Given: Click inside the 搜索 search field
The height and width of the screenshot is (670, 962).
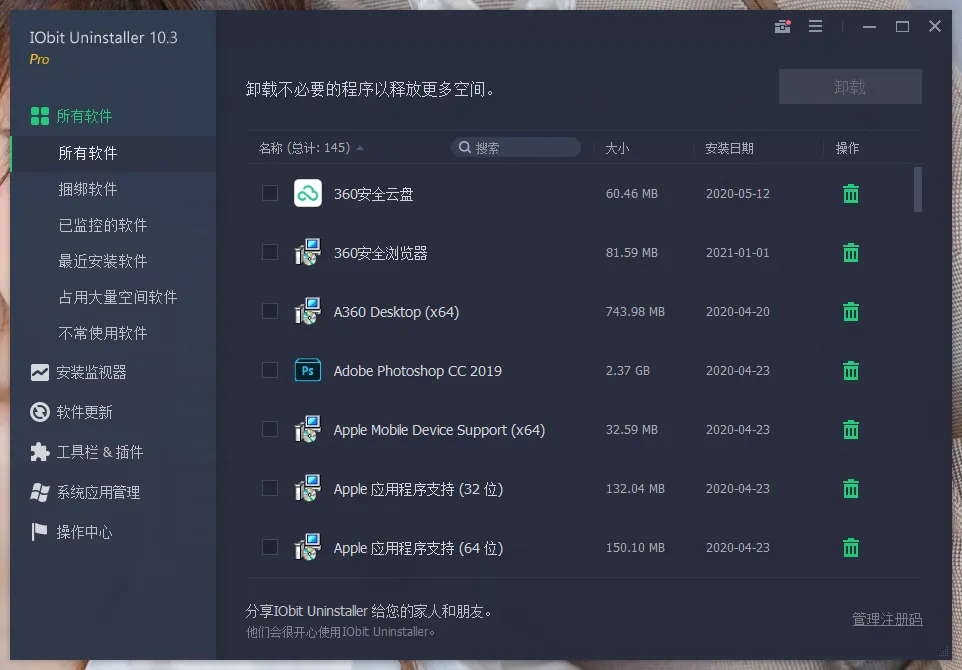Looking at the screenshot, I should pos(516,146).
